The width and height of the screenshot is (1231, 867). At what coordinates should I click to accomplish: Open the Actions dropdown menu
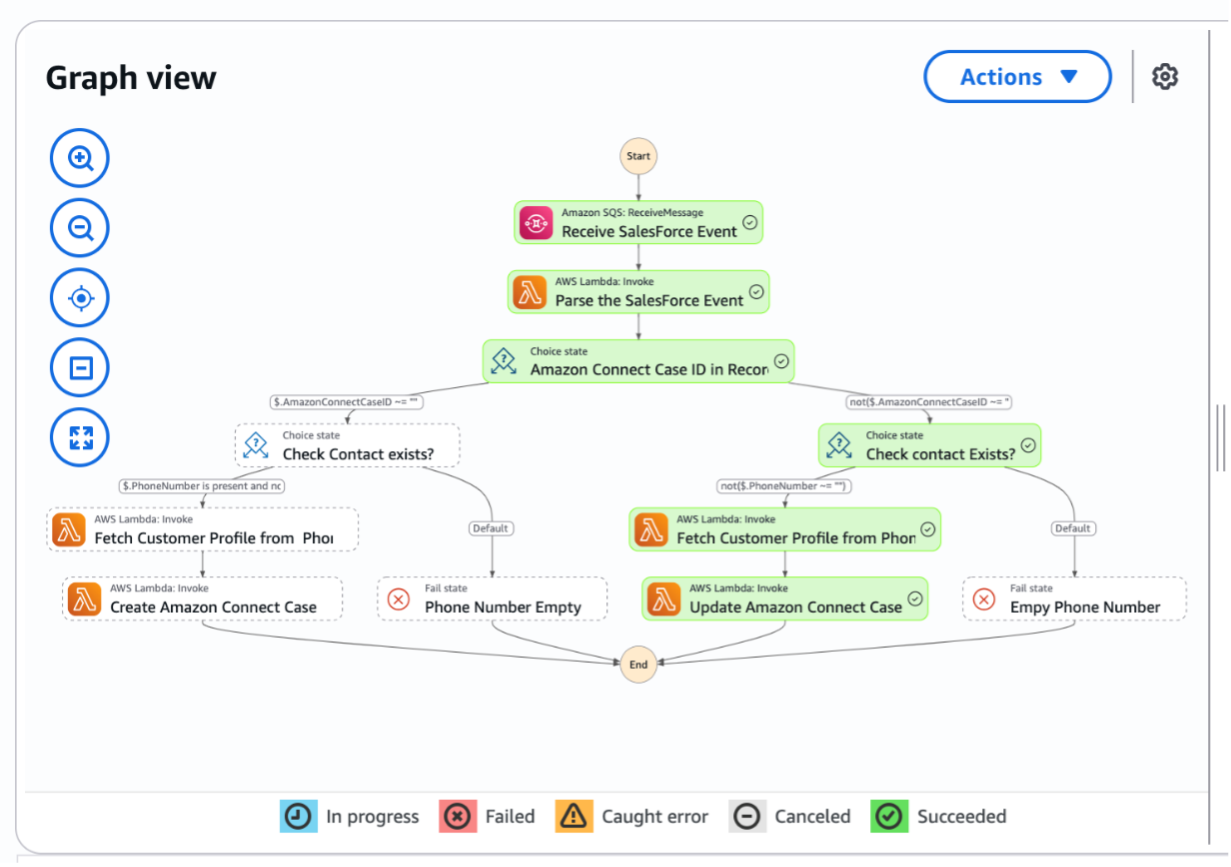1017,77
